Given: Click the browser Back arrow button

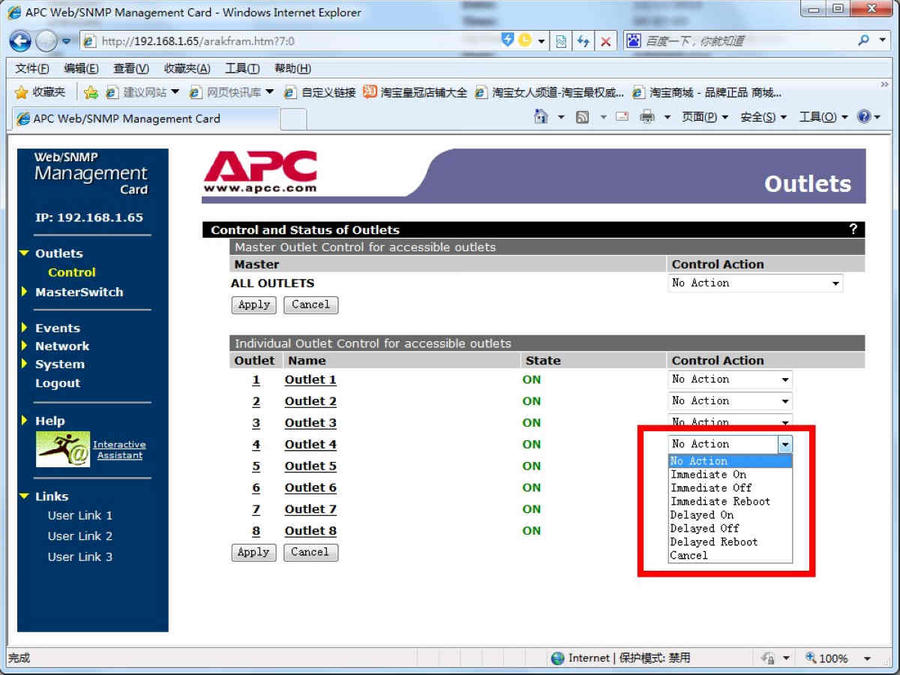Looking at the screenshot, I should 20,41.
